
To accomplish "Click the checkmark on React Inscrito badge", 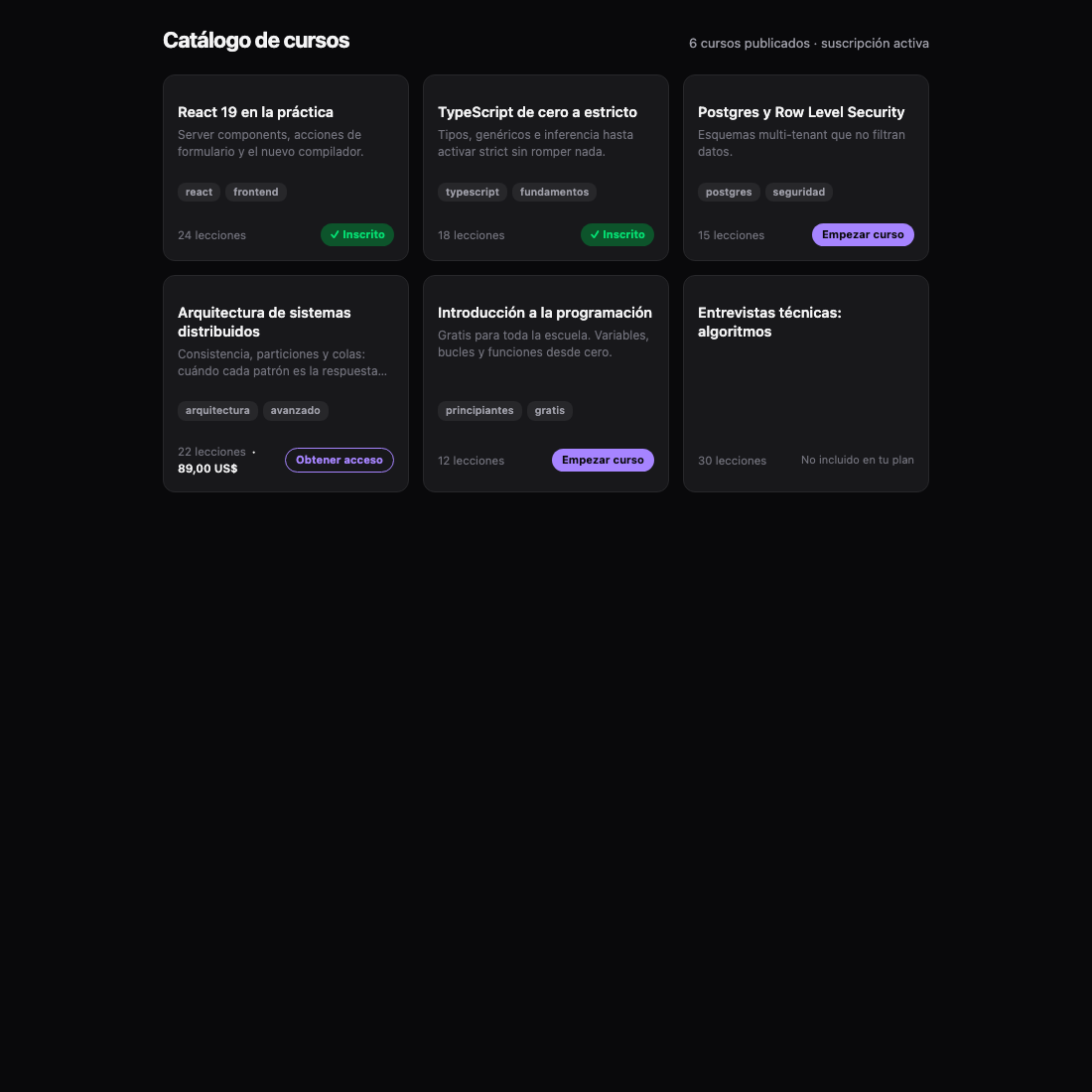I will tap(335, 234).
